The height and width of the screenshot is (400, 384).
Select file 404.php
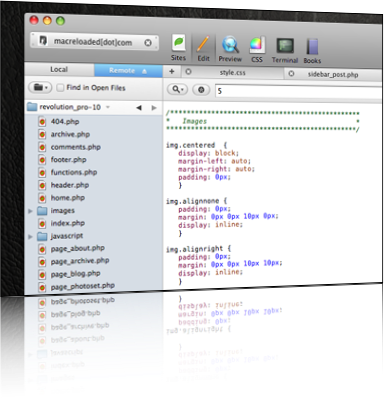pyautogui.click(x=65, y=122)
